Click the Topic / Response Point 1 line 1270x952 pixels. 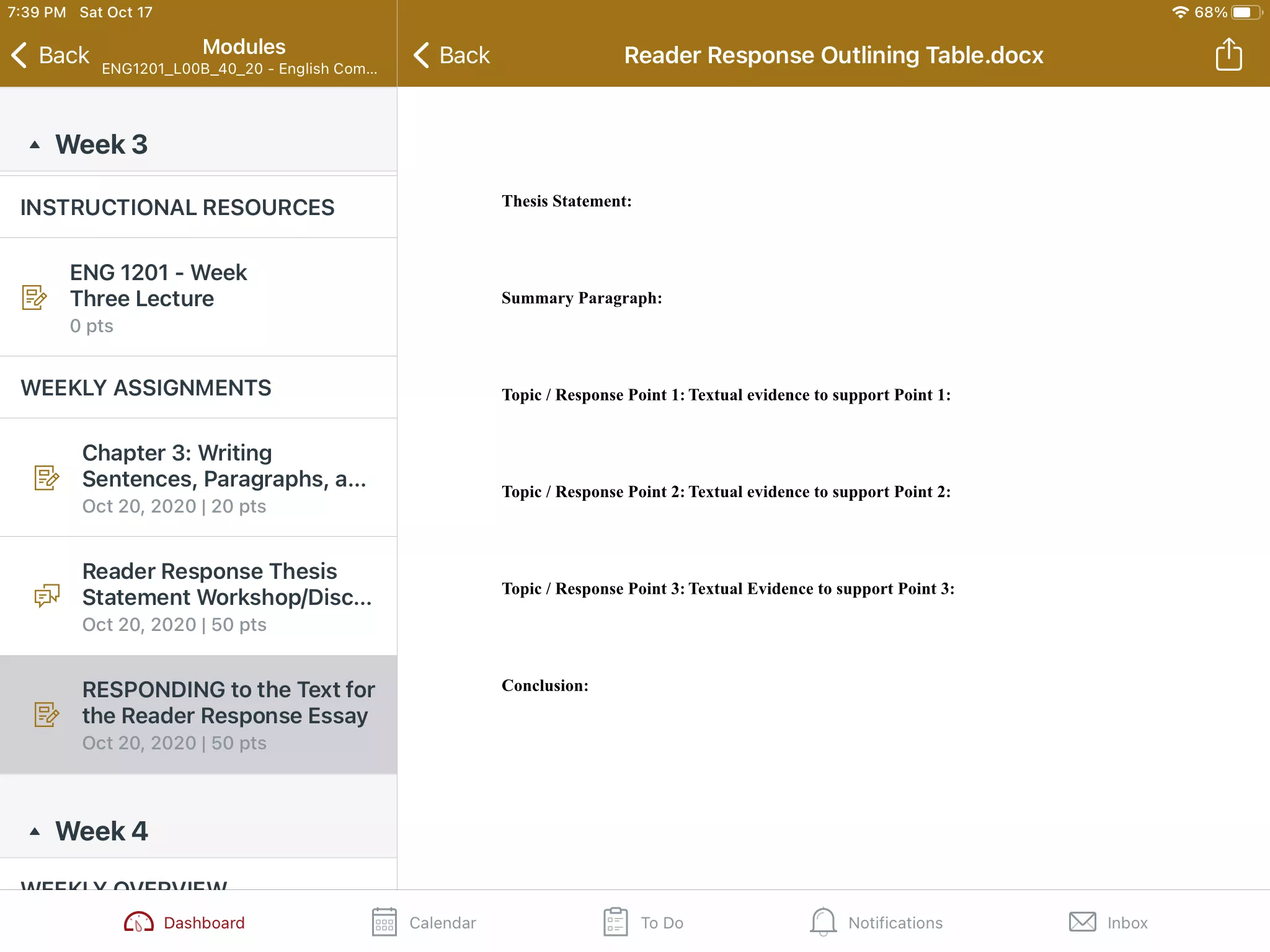click(x=726, y=395)
